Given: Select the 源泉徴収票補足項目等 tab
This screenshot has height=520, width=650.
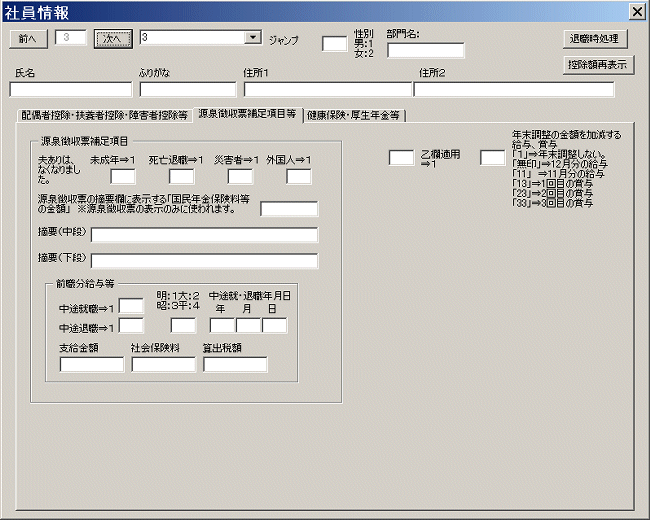Looking at the screenshot, I should point(247,115).
